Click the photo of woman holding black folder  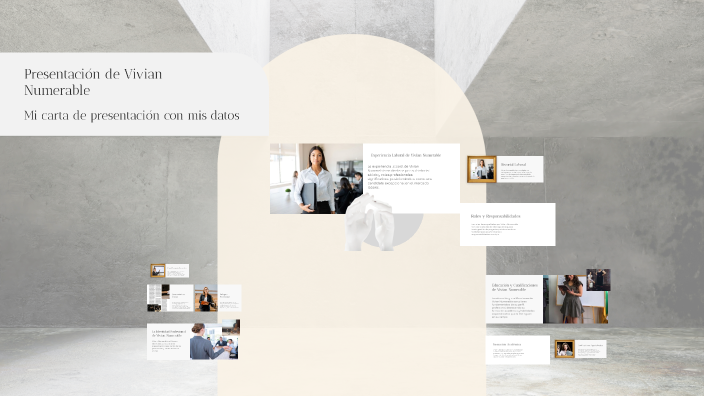pos(316,178)
